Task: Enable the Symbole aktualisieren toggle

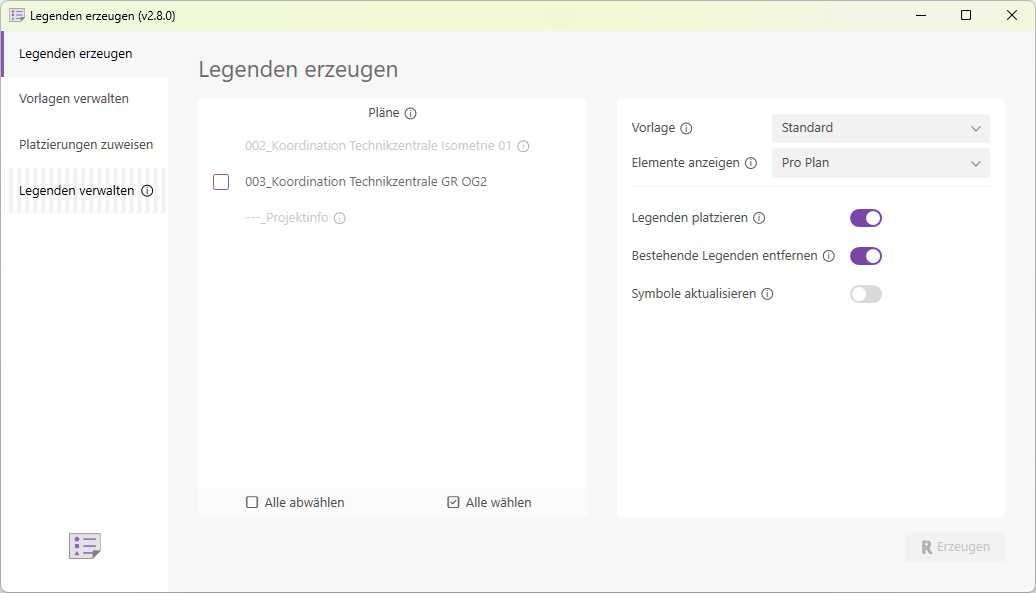Action: point(866,293)
